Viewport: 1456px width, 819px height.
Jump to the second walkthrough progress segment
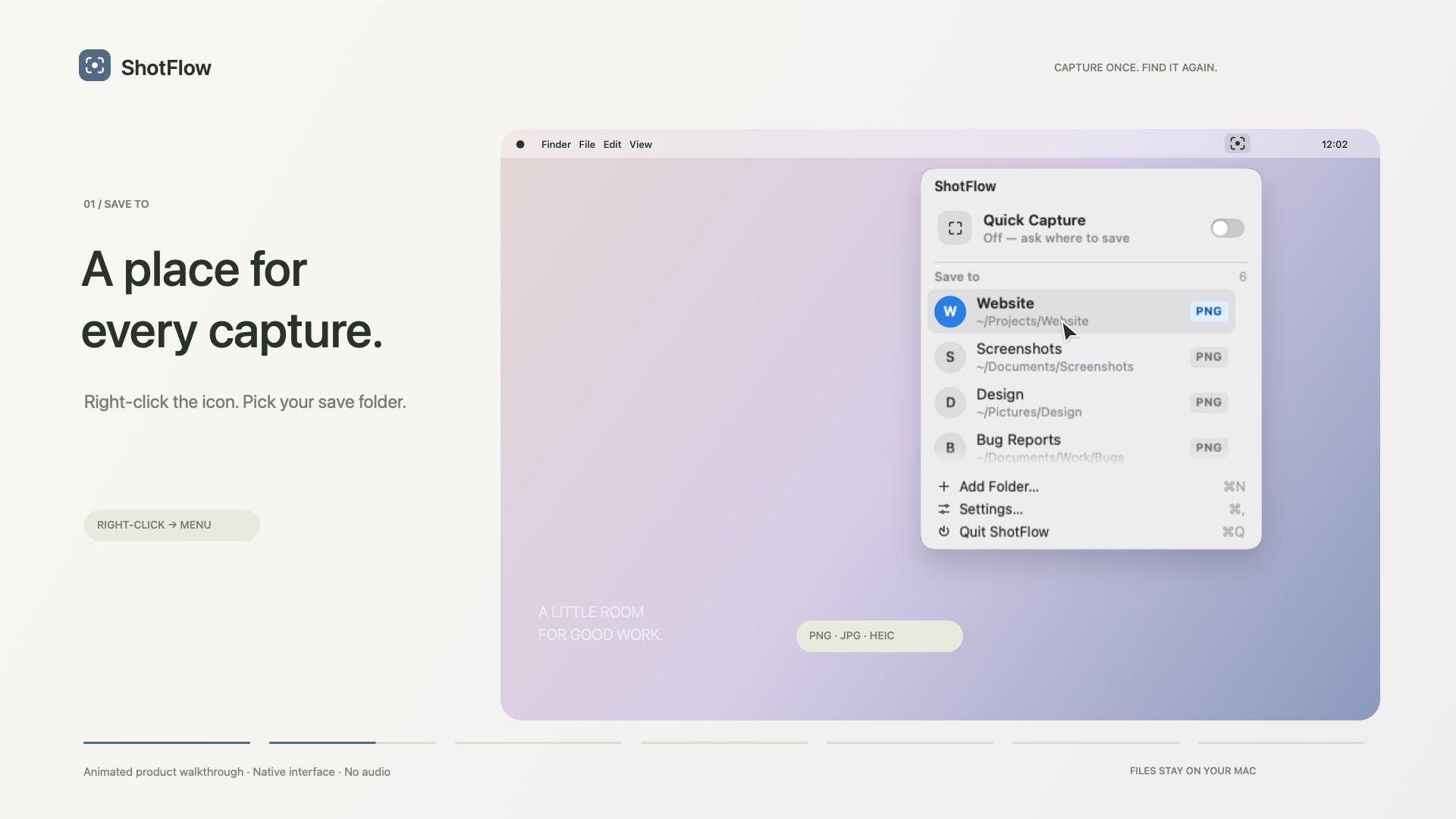tap(353, 742)
